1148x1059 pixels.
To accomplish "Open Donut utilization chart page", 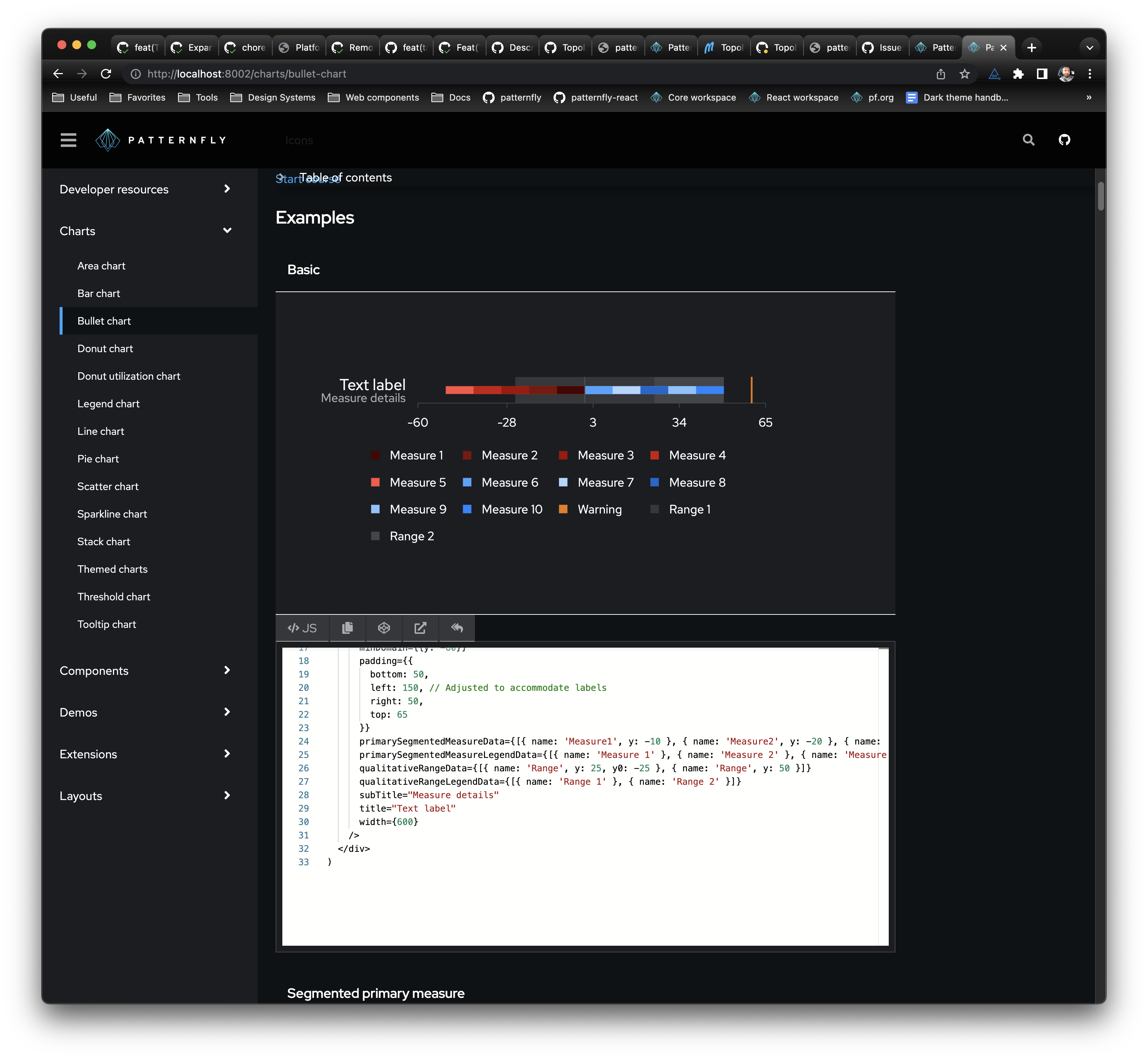I will coord(129,376).
